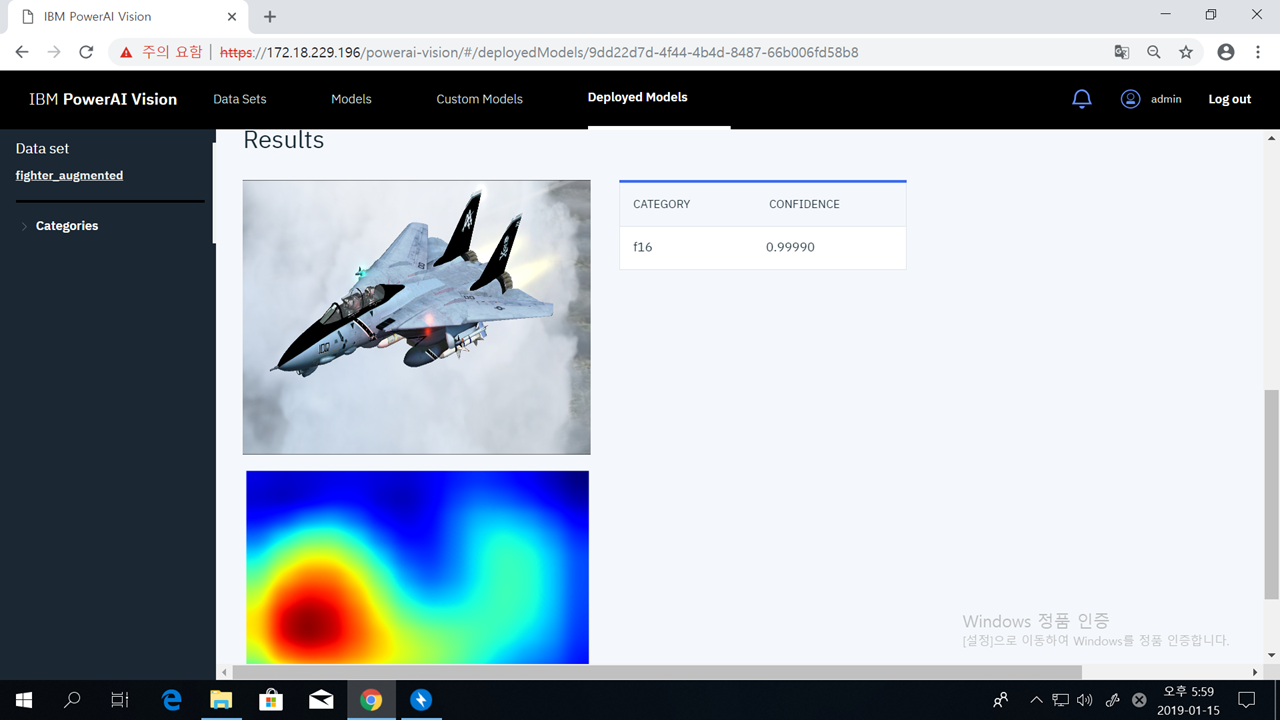Click the PowerAI Vision icon on the taskbar
The image size is (1280, 720).
pyautogui.click(x=420, y=699)
